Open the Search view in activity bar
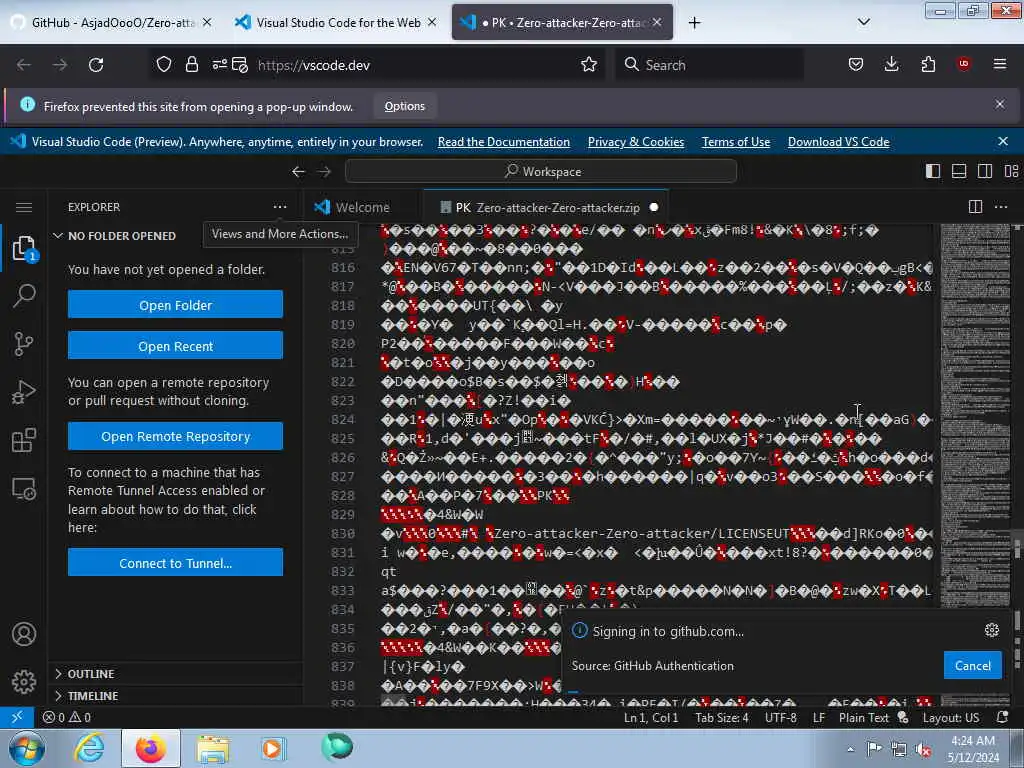Image resolution: width=1024 pixels, height=768 pixels. click(24, 295)
